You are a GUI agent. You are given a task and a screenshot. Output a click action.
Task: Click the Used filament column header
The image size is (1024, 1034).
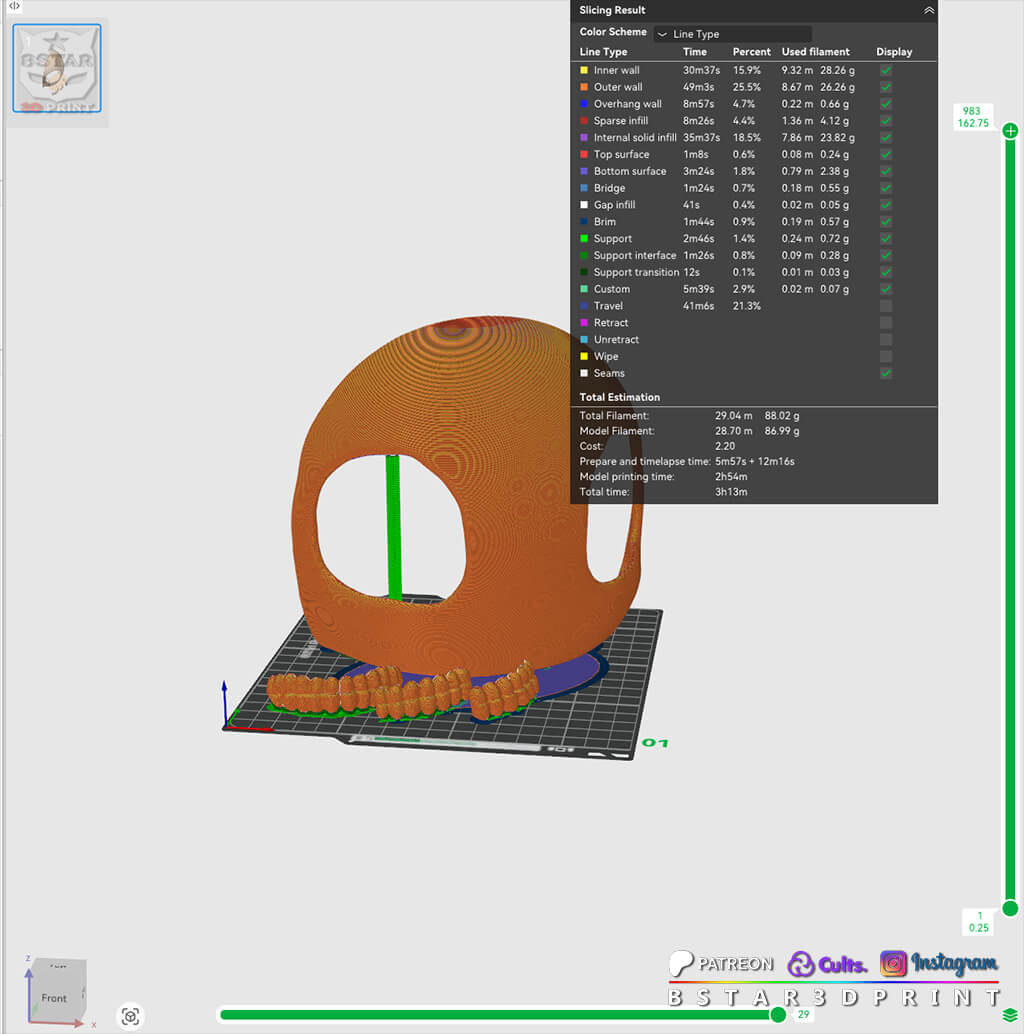[816, 51]
